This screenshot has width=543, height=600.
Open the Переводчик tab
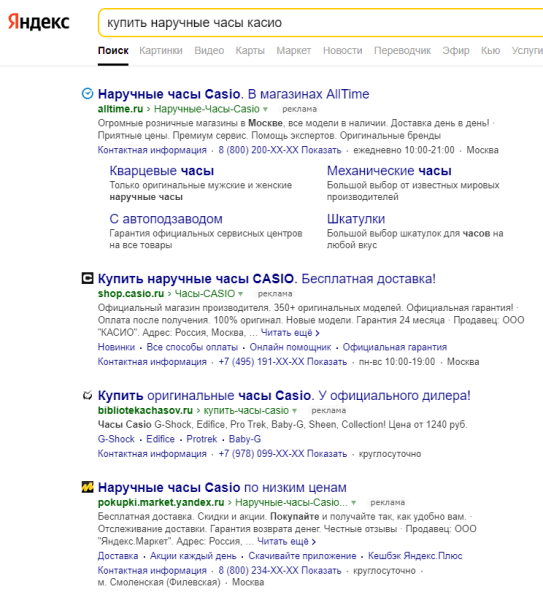pyautogui.click(x=402, y=51)
